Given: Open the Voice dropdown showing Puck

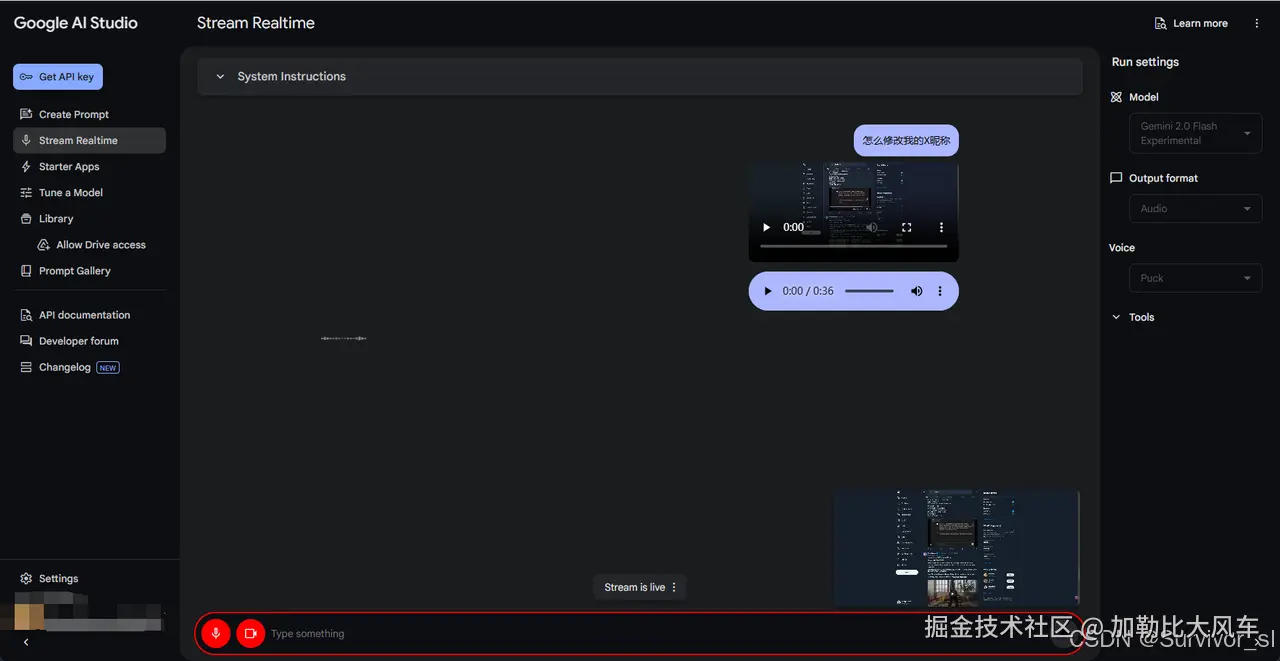Looking at the screenshot, I should (1196, 278).
